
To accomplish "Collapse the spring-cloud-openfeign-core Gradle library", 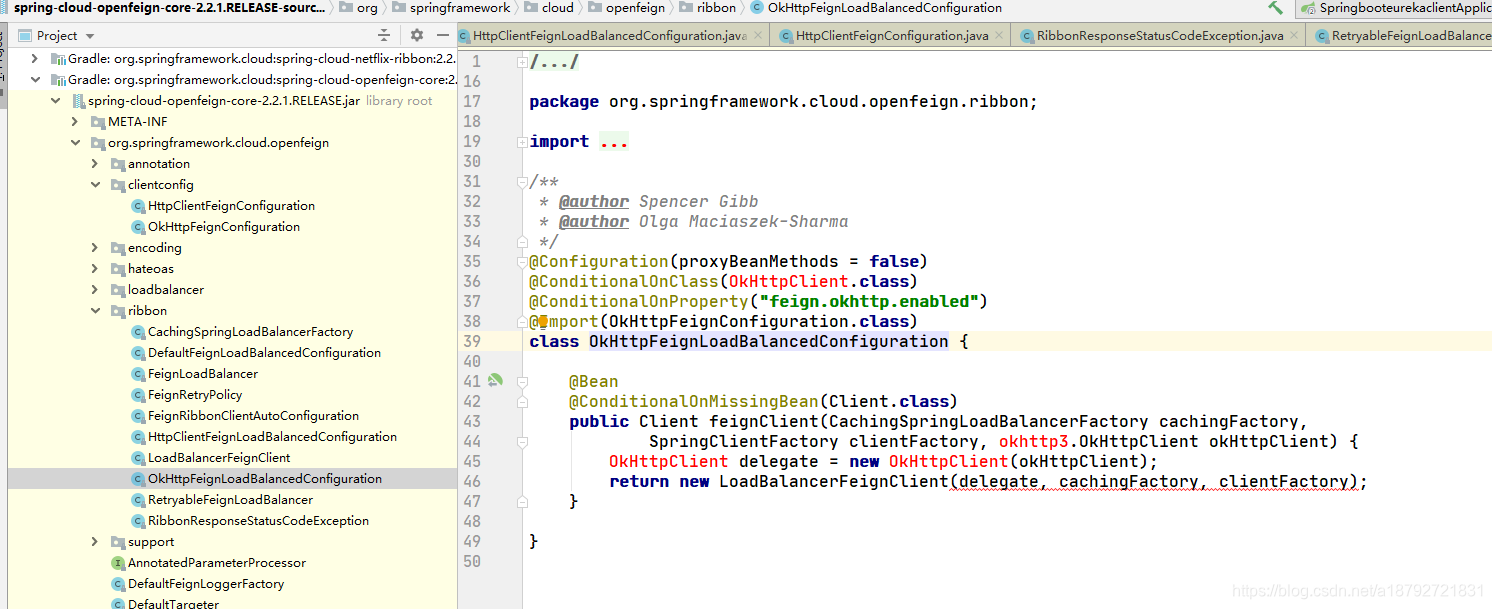I will [x=36, y=80].
